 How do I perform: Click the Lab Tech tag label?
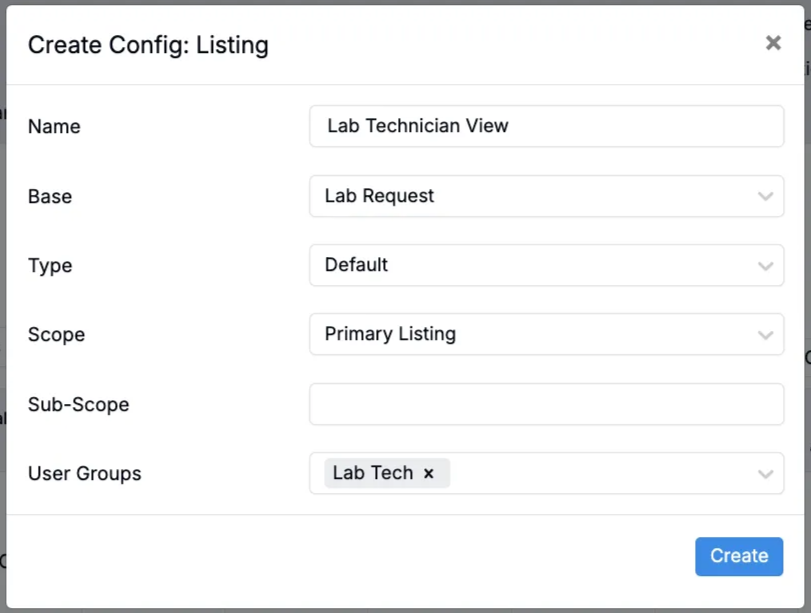[x=373, y=474]
